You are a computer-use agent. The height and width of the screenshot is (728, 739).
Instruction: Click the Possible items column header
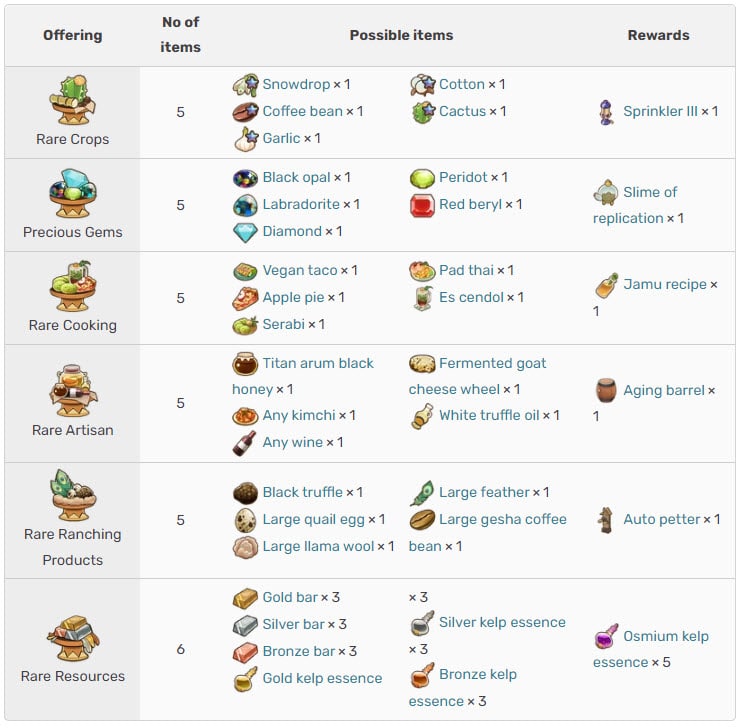401,35
